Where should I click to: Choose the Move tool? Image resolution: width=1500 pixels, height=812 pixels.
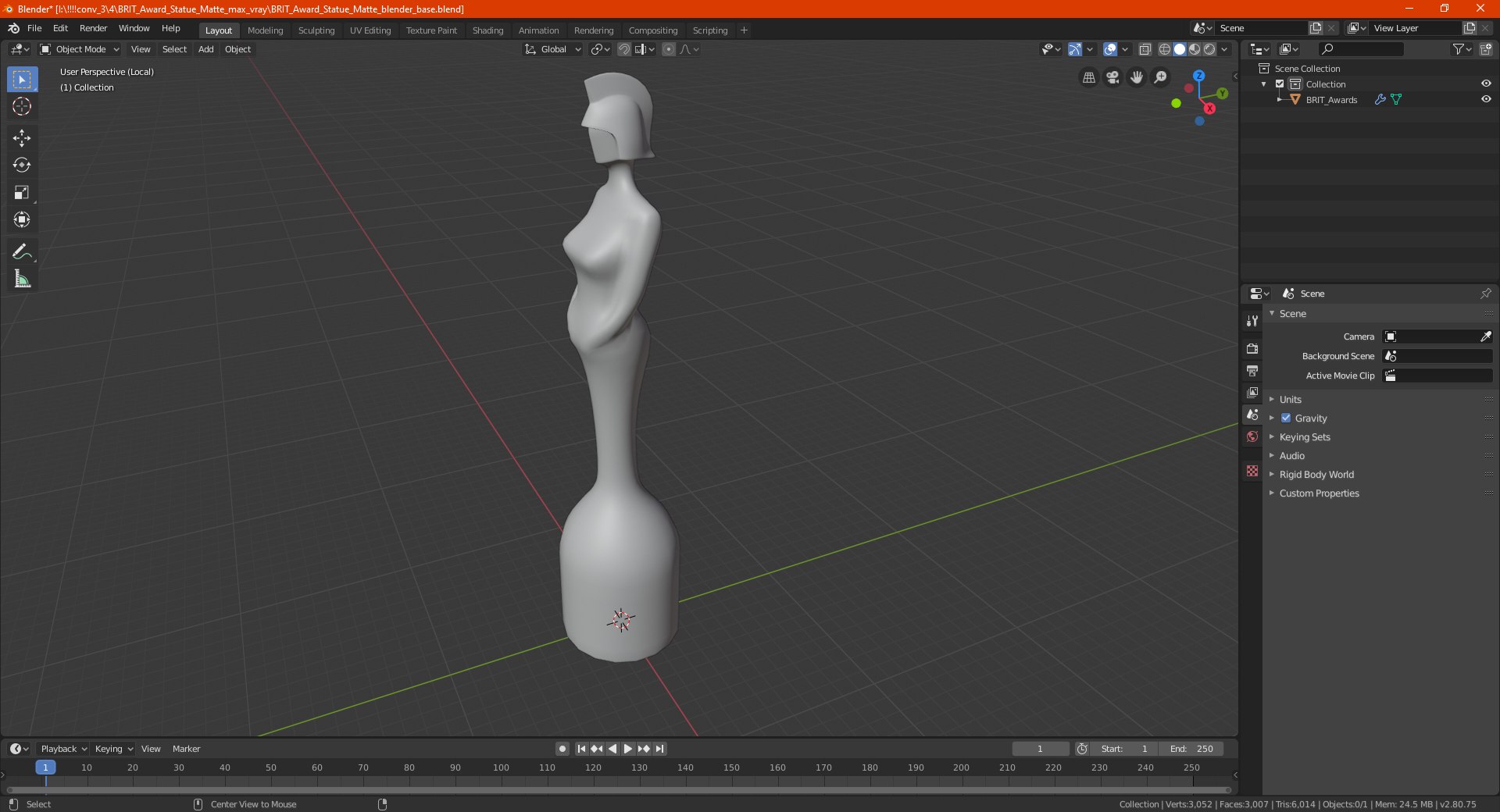click(22, 138)
